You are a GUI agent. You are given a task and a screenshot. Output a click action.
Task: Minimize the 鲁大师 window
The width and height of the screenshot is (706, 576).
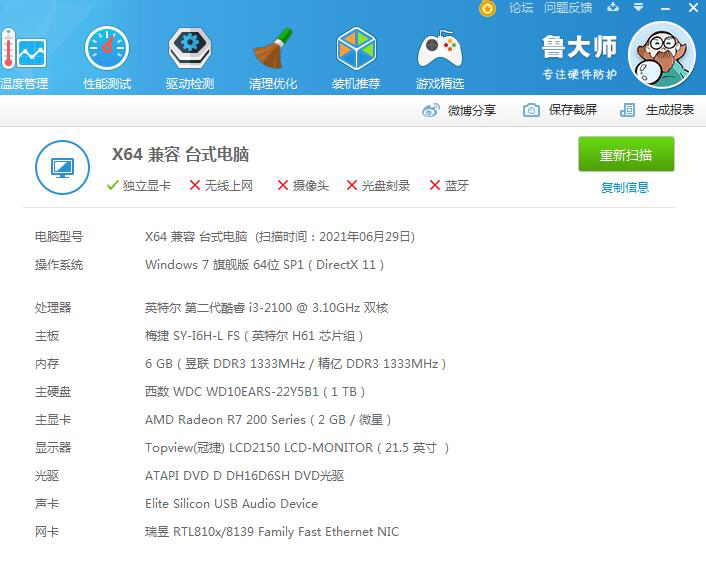(665, 9)
